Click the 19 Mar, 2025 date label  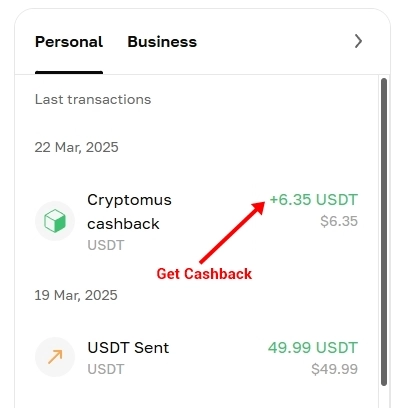point(76,295)
